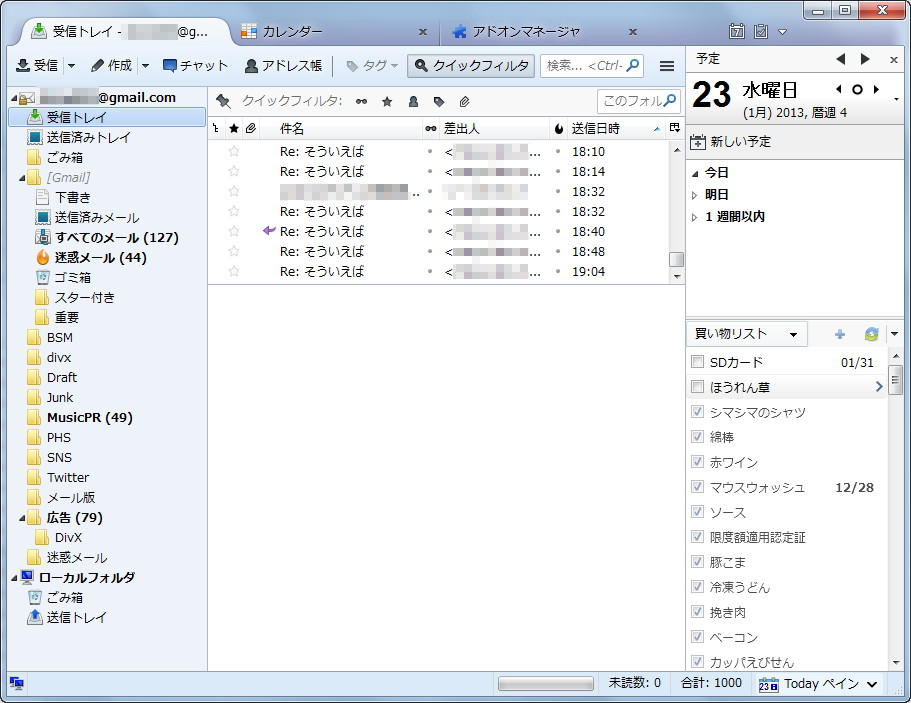
Task: Add a new shopping list item with plus icon
Action: click(x=838, y=333)
